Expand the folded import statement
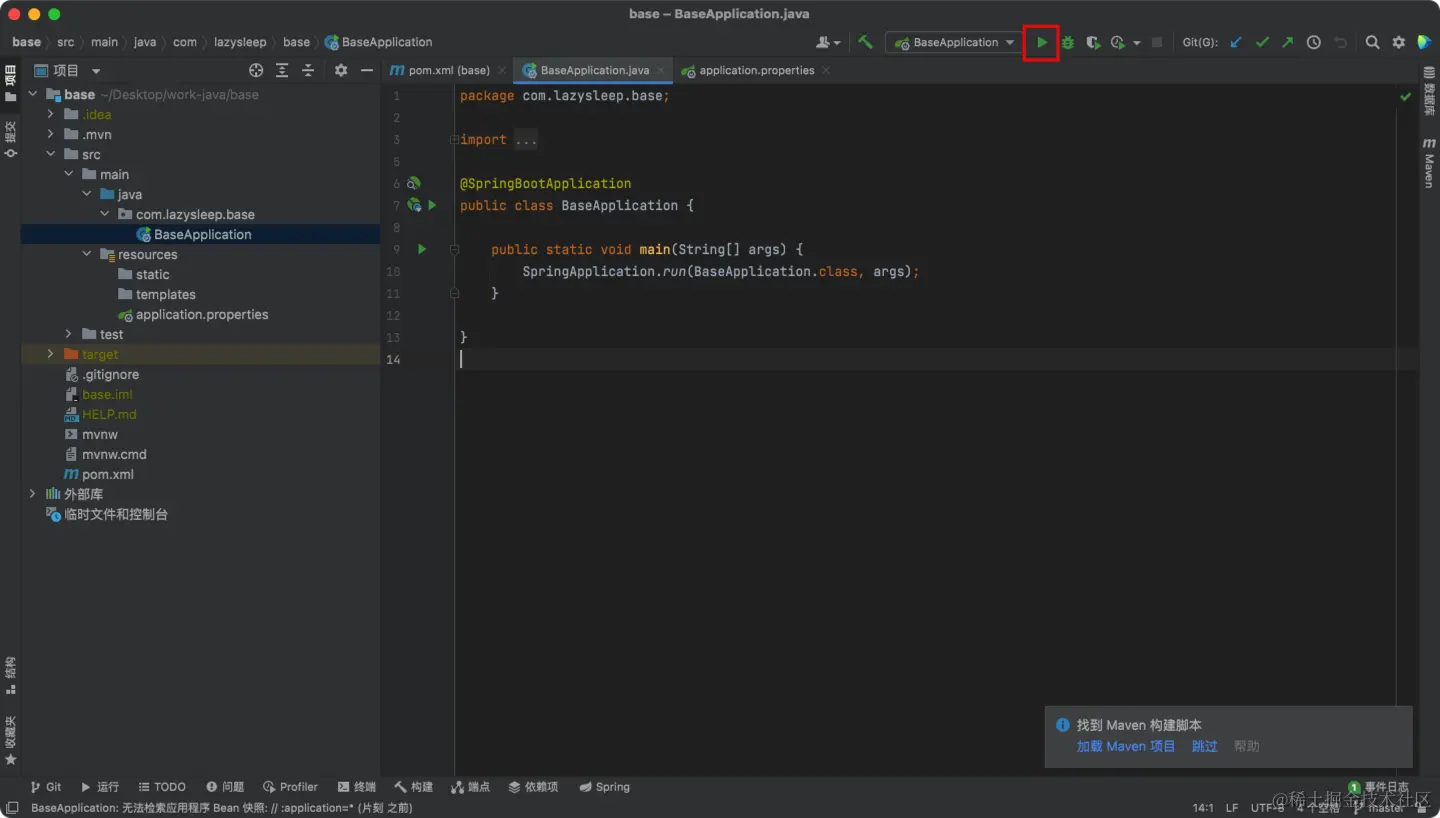Image resolution: width=1440 pixels, height=818 pixels. pos(526,140)
